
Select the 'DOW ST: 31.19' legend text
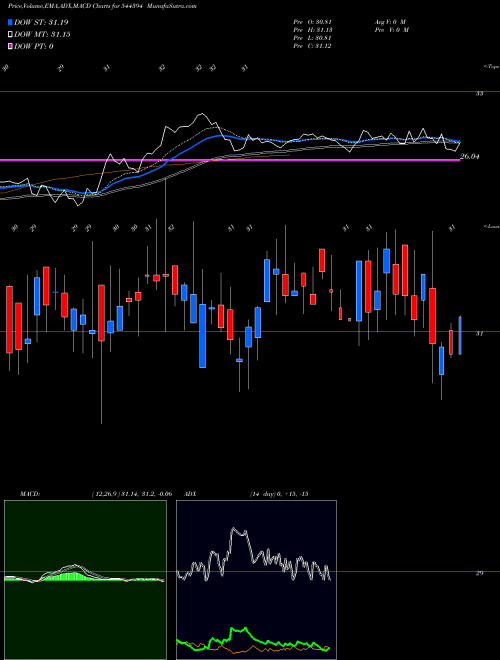(x=41, y=22)
